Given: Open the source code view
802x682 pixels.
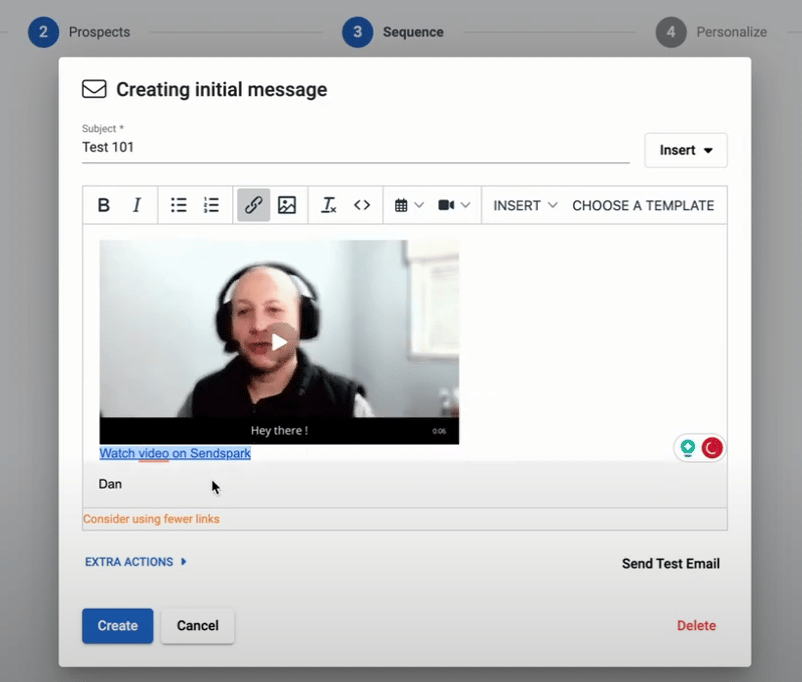Looking at the screenshot, I should [362, 205].
